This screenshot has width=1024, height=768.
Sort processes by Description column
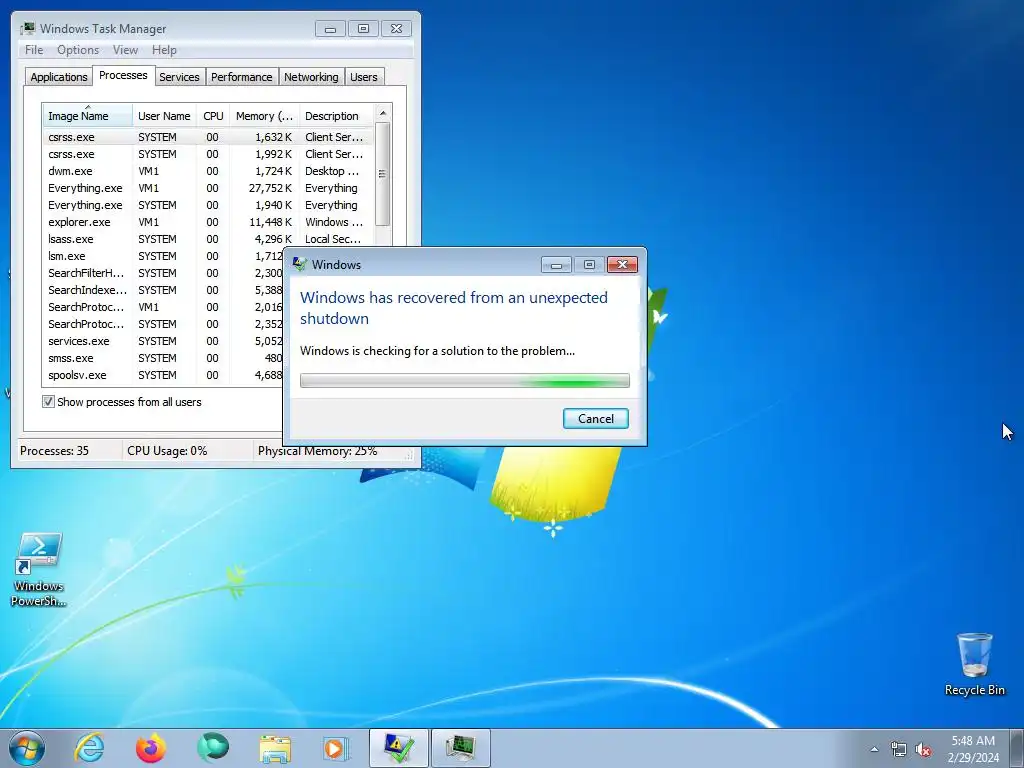point(336,116)
